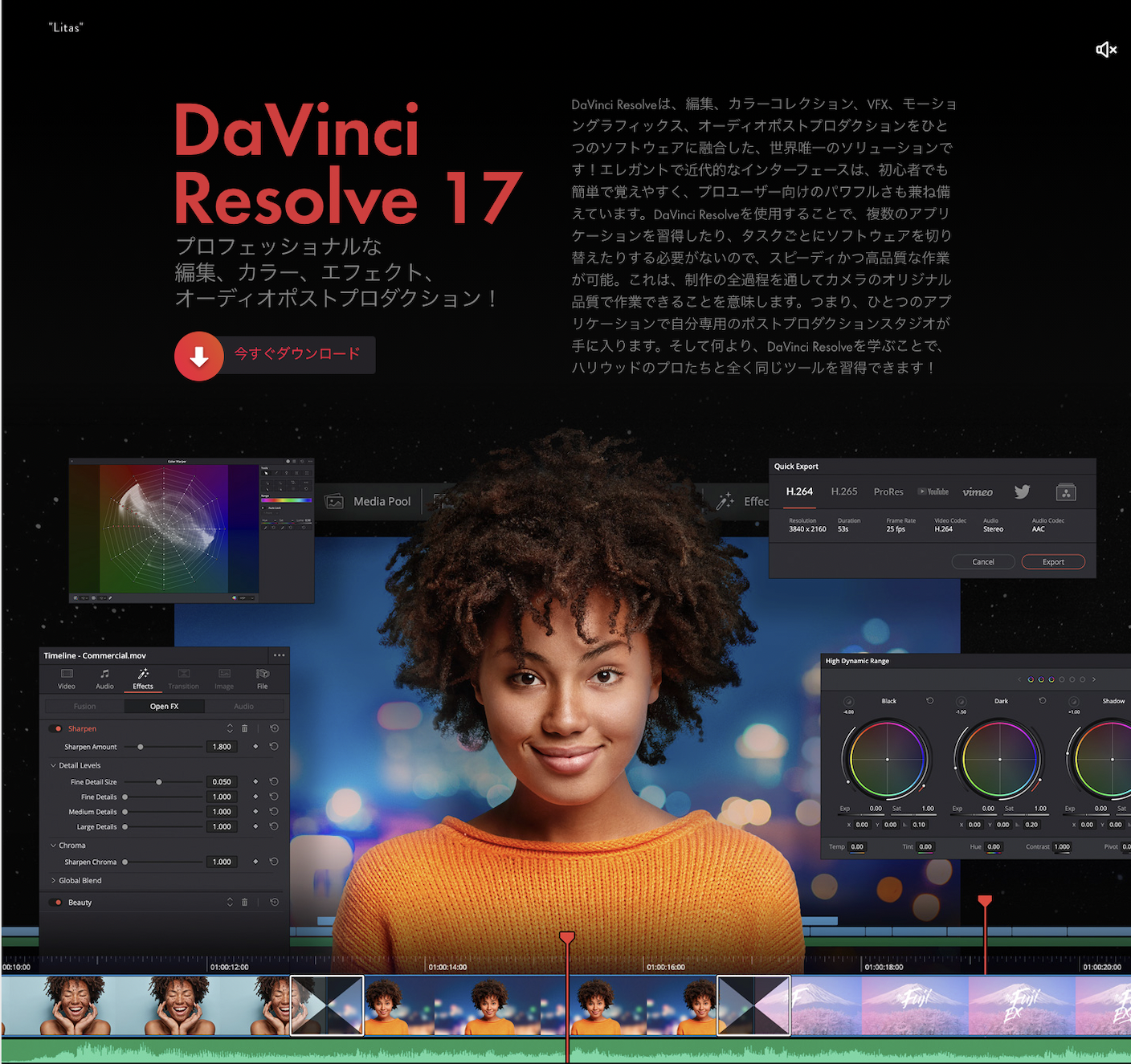
Task: Reset the Beauty effect with its reset icon
Action: [x=274, y=902]
